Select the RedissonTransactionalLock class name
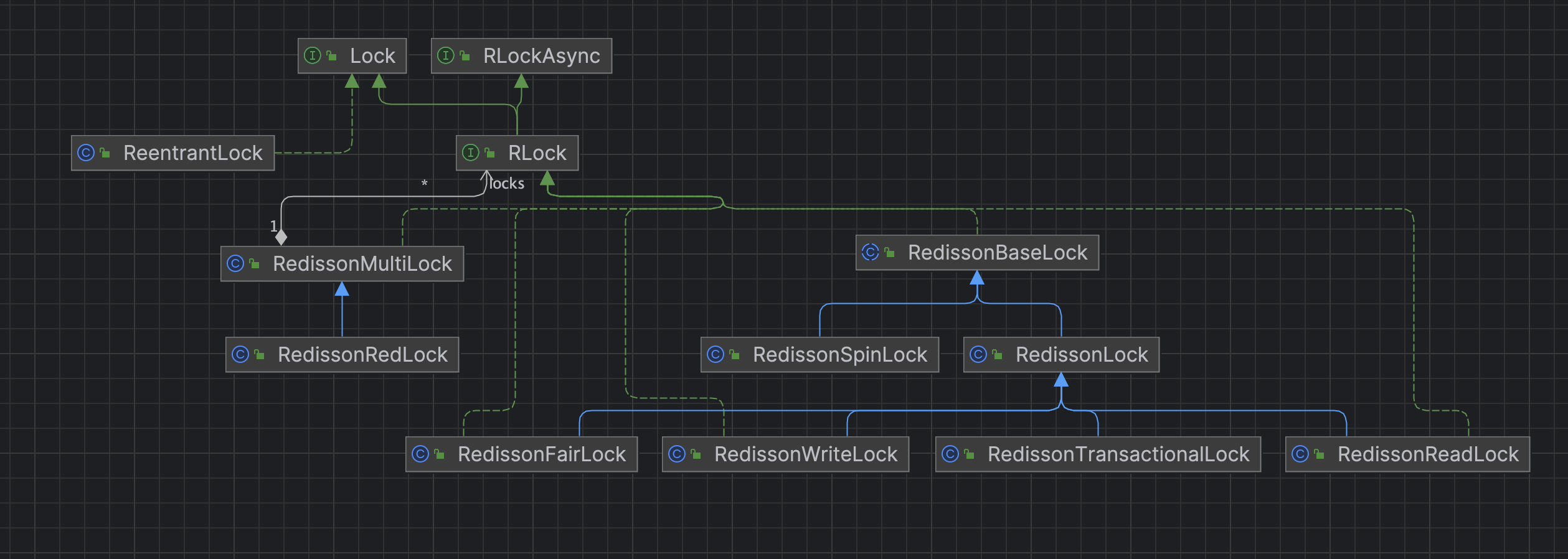Screen dimensions: 1568x559 tap(1118, 454)
